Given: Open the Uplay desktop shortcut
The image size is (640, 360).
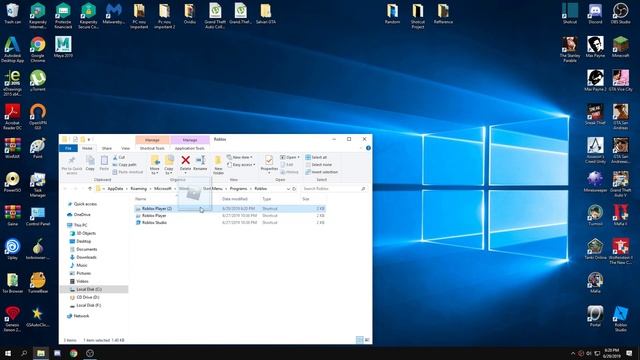Looking at the screenshot, I should (12, 249).
